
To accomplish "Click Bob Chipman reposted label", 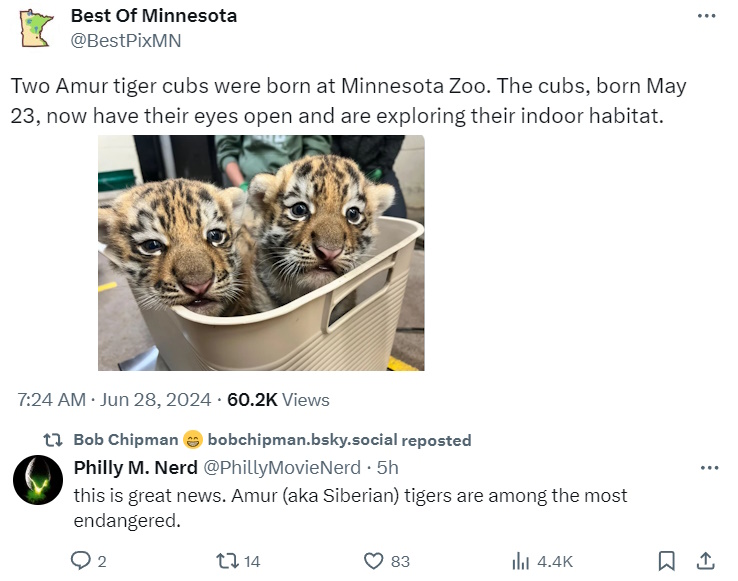I will tap(270, 440).
